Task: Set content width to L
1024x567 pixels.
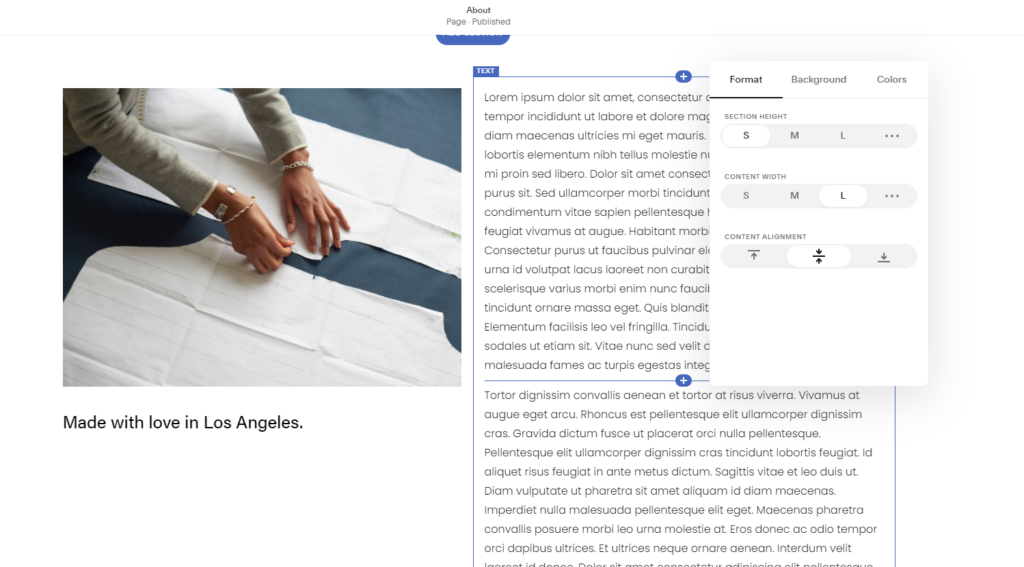Action: 842,196
